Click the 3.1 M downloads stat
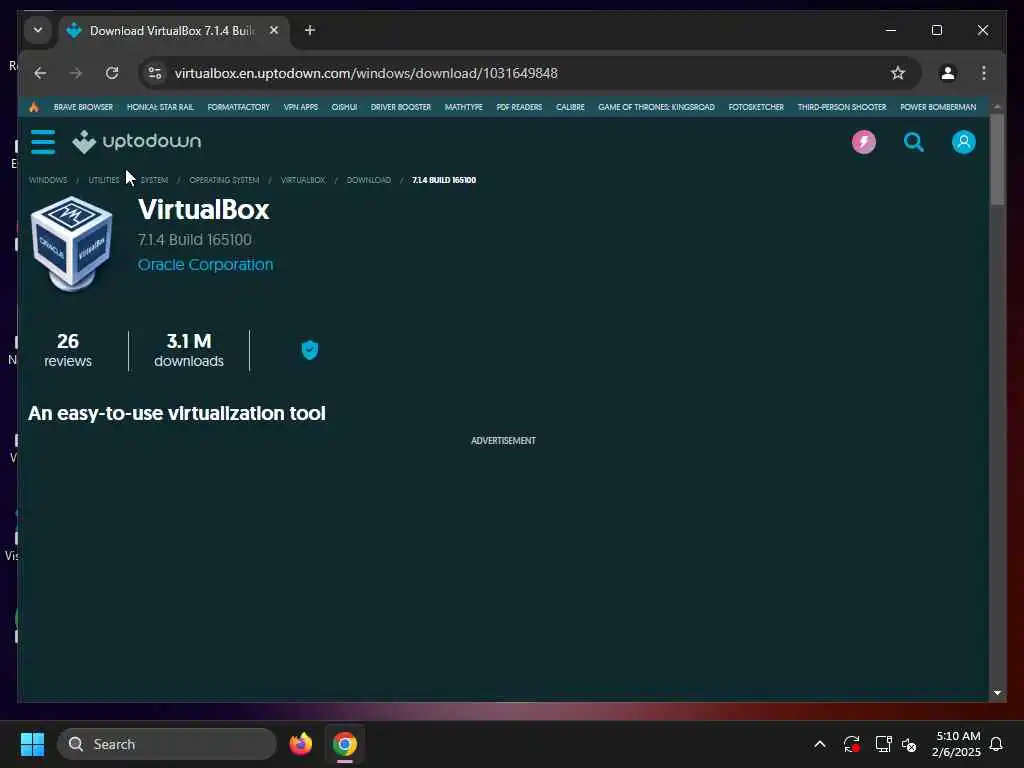Viewport: 1024px width, 768px height. (x=189, y=351)
